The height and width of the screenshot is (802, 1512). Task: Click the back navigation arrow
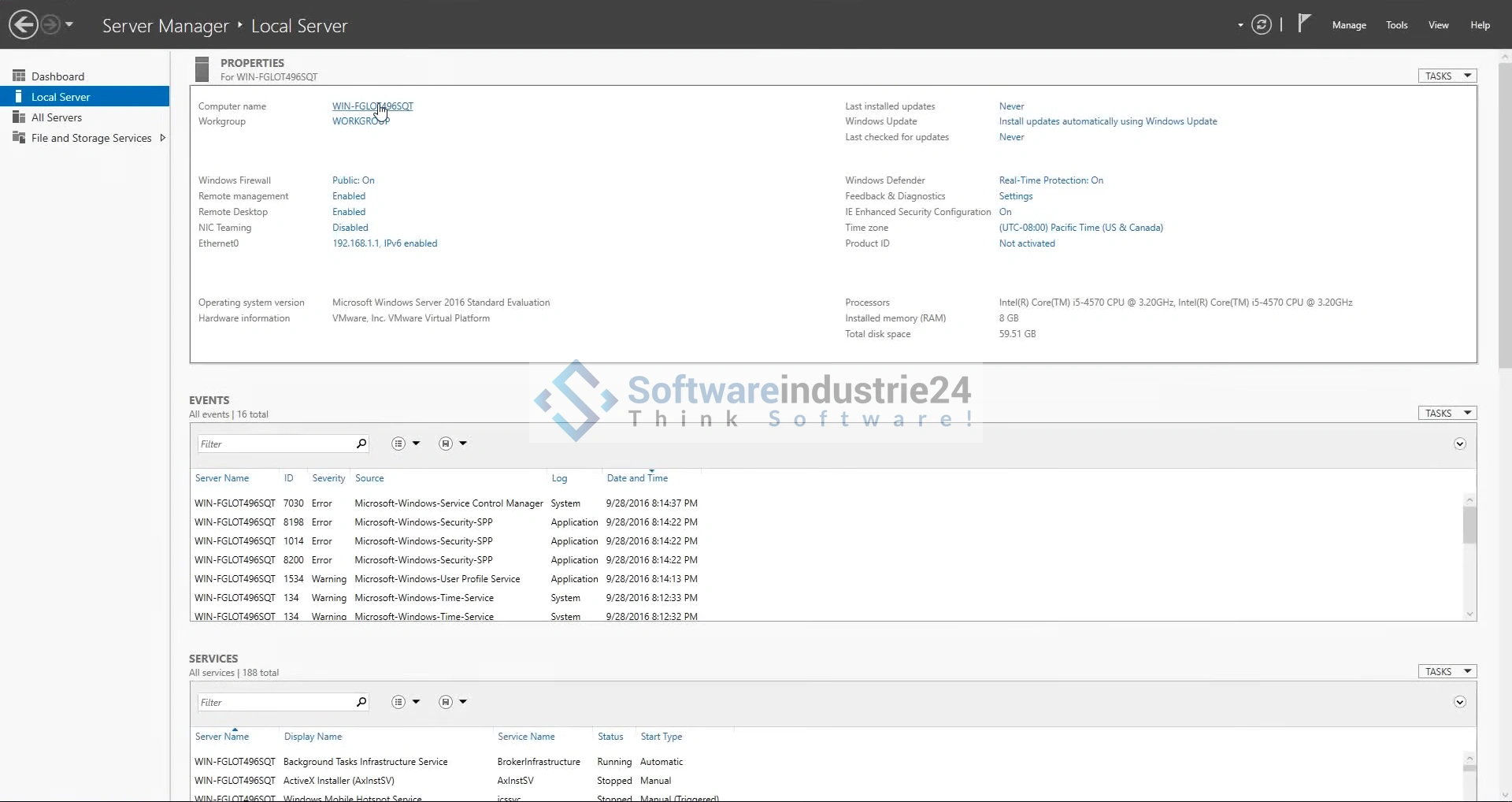(x=24, y=25)
